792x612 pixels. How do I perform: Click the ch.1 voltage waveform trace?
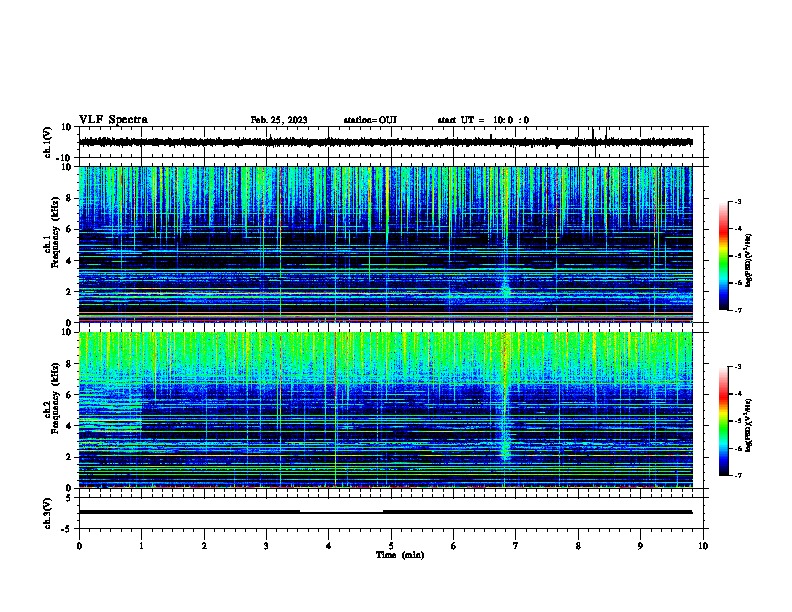[x=385, y=142]
